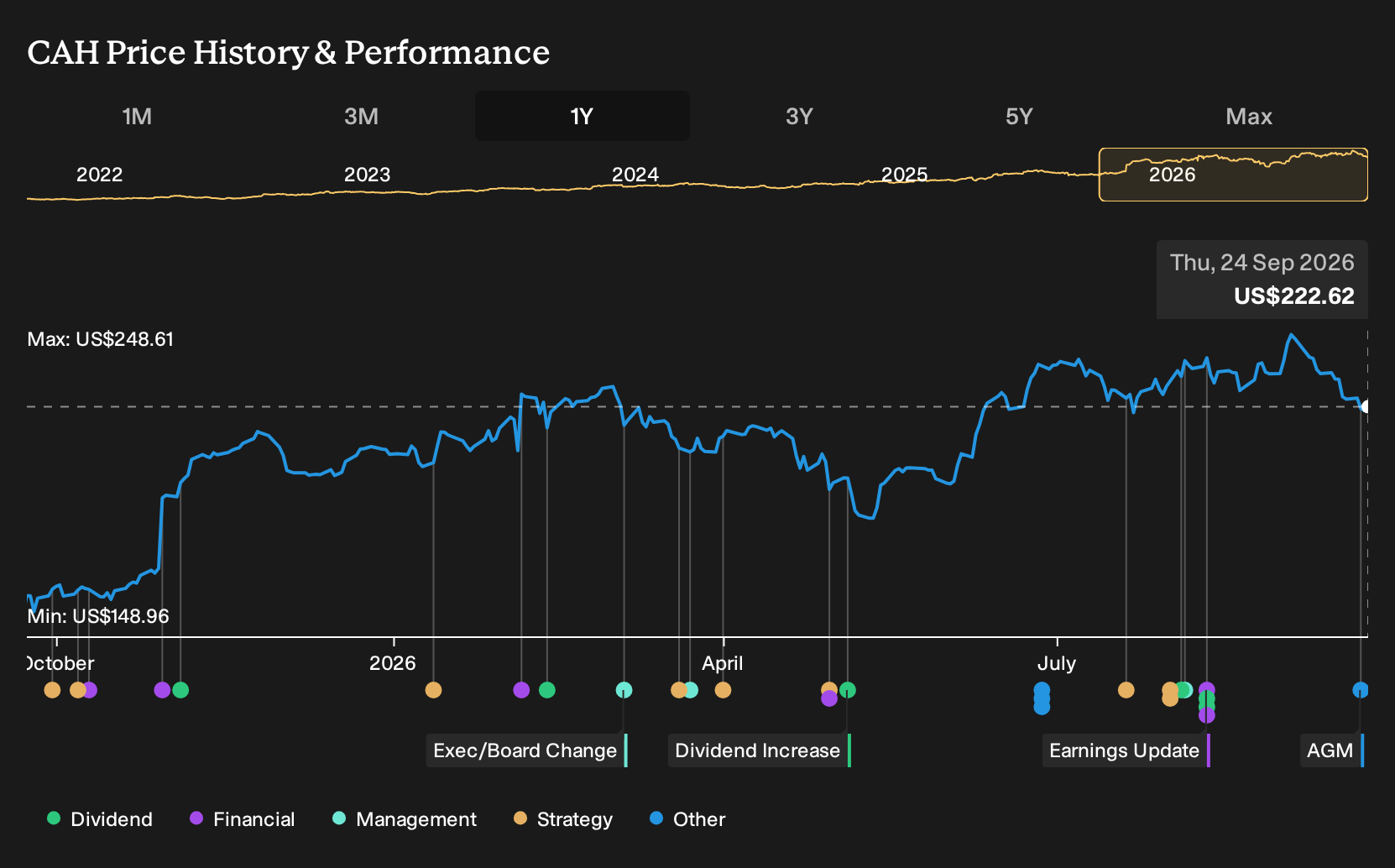Click the orange Strategy marker just after 2026 label

433,690
